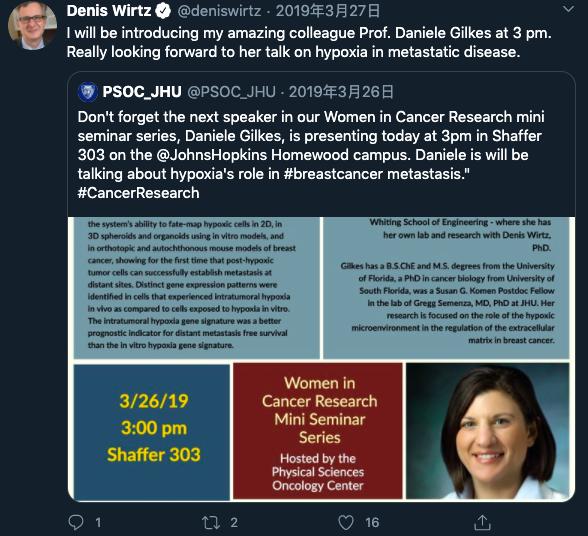Open tweet date 2019年3月27日
This screenshot has width=588, height=536.
328,11
